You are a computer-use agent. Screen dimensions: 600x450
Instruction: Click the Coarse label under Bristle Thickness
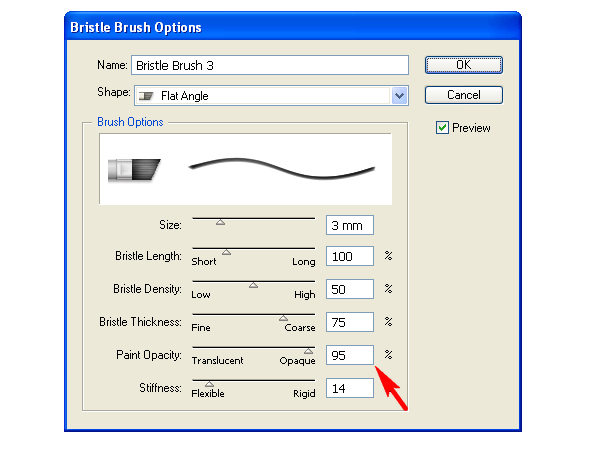300,328
